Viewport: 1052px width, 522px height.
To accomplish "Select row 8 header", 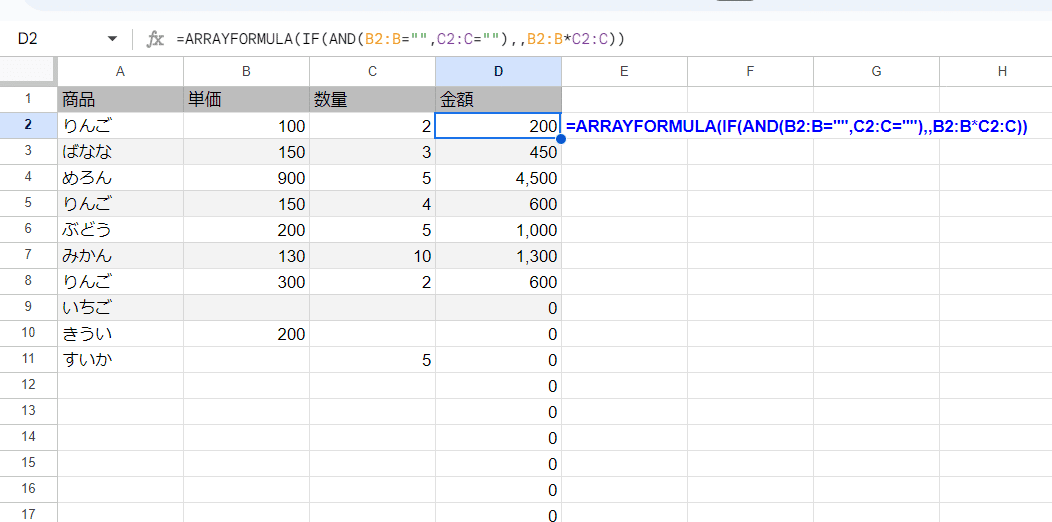I will 29,282.
